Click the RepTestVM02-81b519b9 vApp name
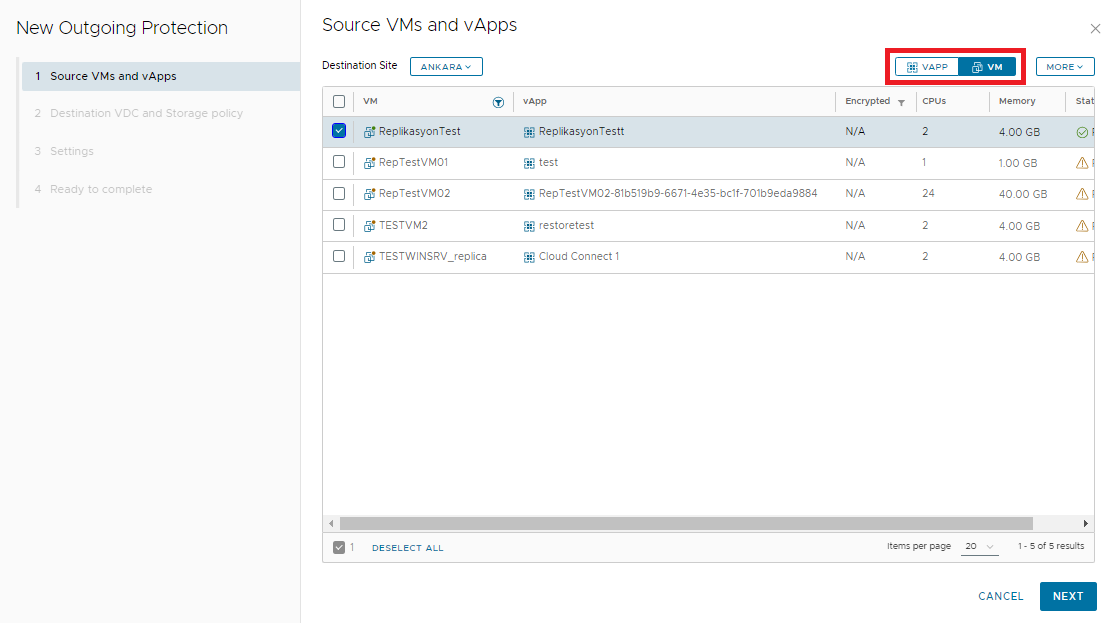1110x623 pixels. 677,194
